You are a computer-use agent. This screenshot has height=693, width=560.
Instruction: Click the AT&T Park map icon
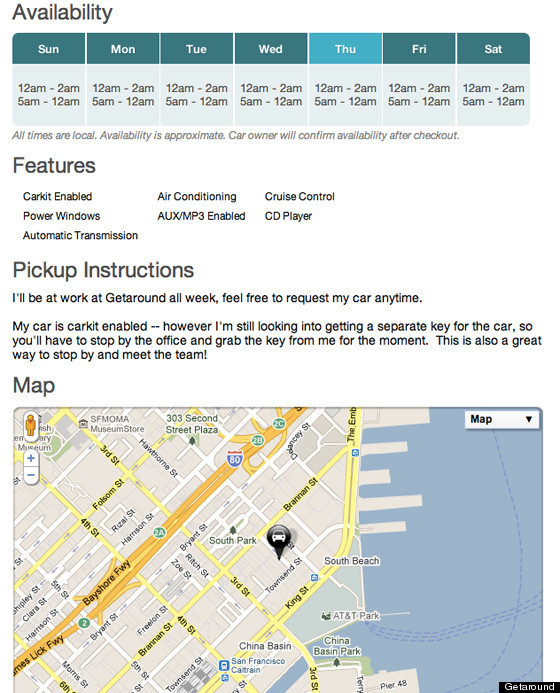(x=326, y=616)
